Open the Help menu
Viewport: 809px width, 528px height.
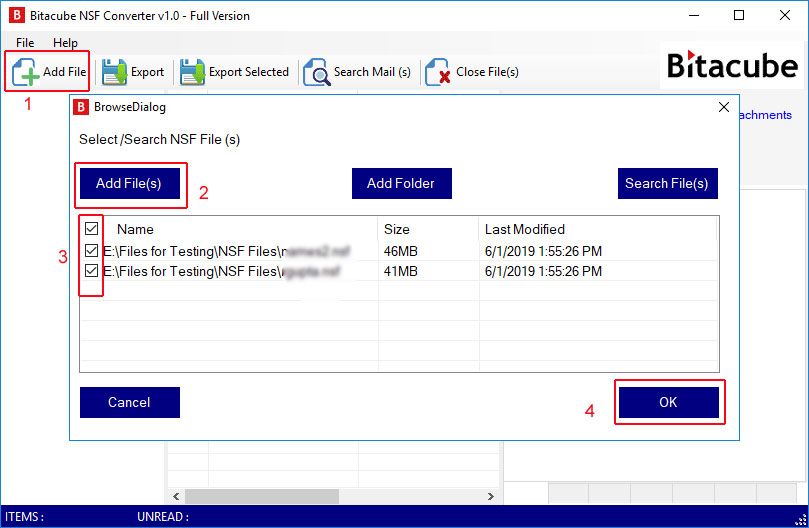click(x=65, y=43)
